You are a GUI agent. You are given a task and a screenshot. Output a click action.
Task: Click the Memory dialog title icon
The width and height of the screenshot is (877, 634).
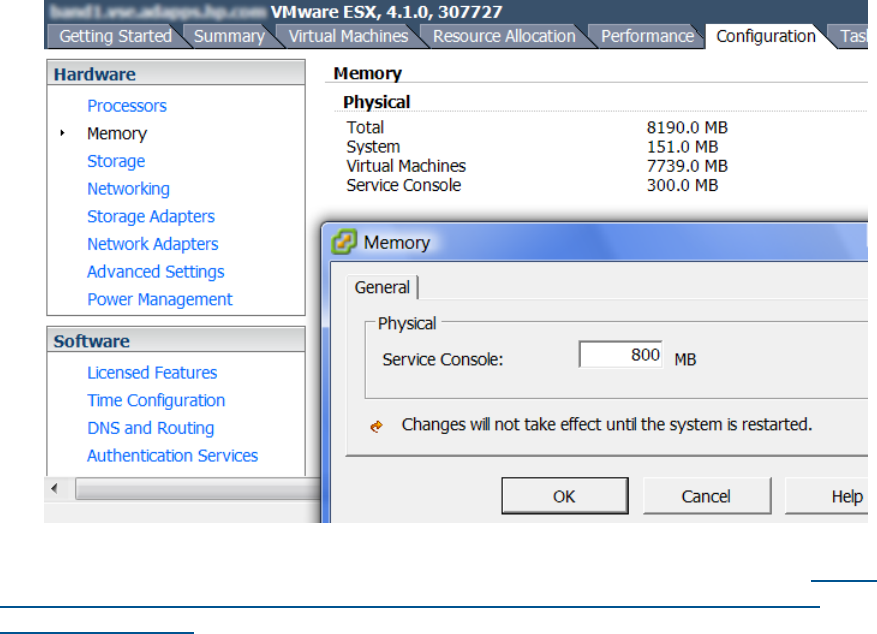(x=344, y=242)
